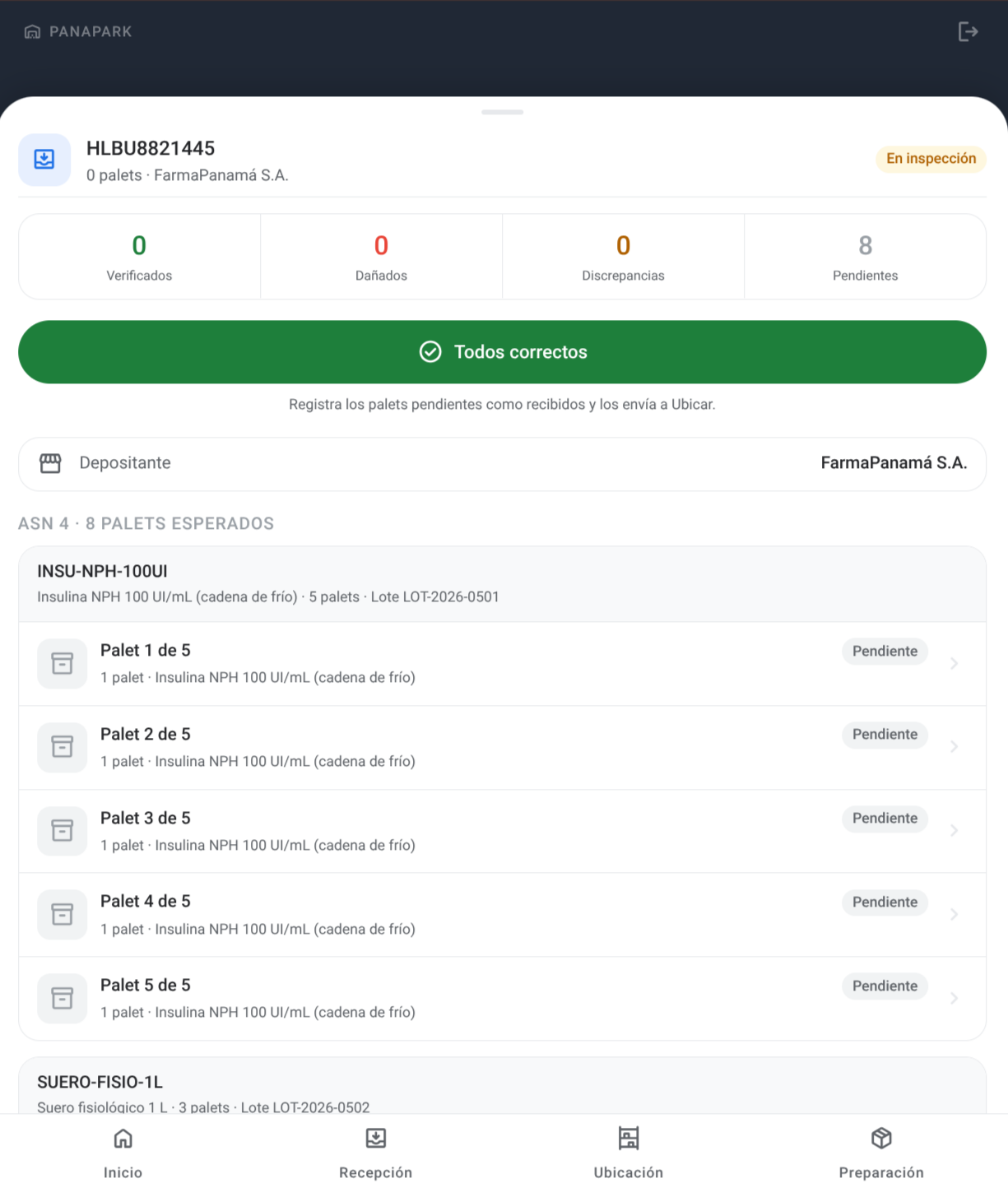Click the Ubicación shelving icon
This screenshot has height=1183, width=1008.
coord(629,1139)
